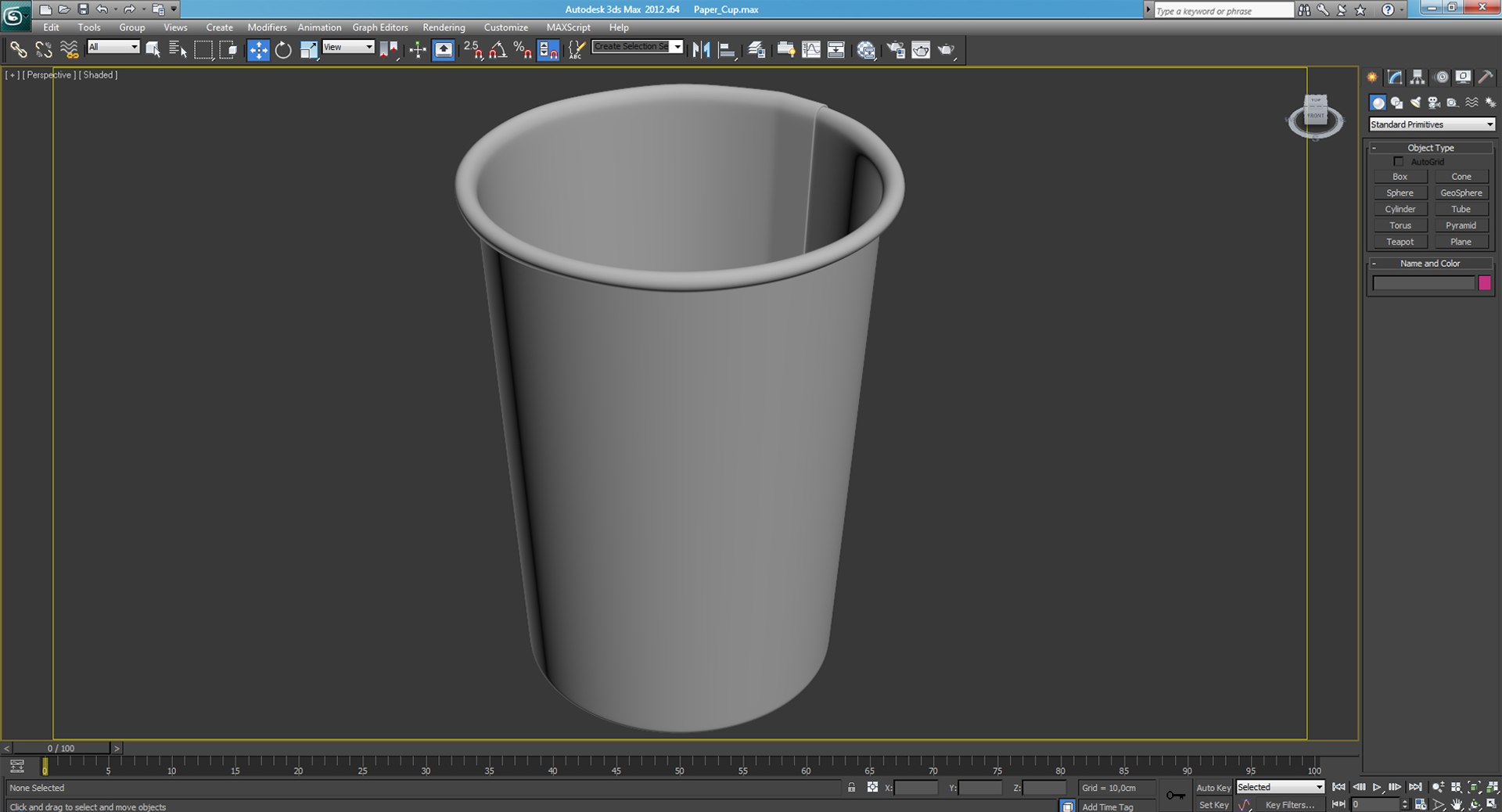This screenshot has width=1502, height=812.
Task: Click the object name input field
Action: [x=1424, y=283]
